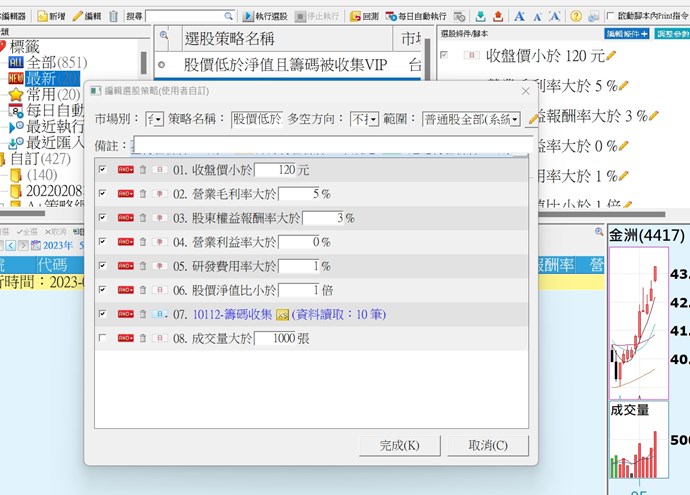Click the script icon beside 籌碼收集 condition
This screenshot has height=495, width=690.
click(x=282, y=315)
